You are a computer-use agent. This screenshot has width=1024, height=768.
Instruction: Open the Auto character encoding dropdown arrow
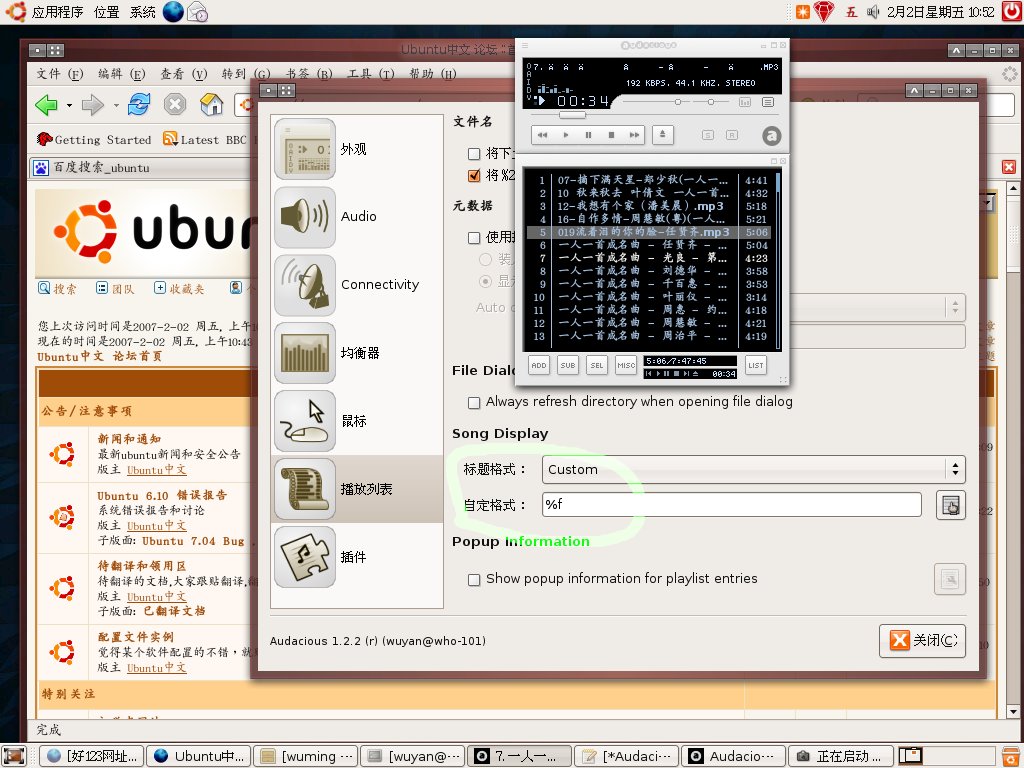(x=955, y=307)
